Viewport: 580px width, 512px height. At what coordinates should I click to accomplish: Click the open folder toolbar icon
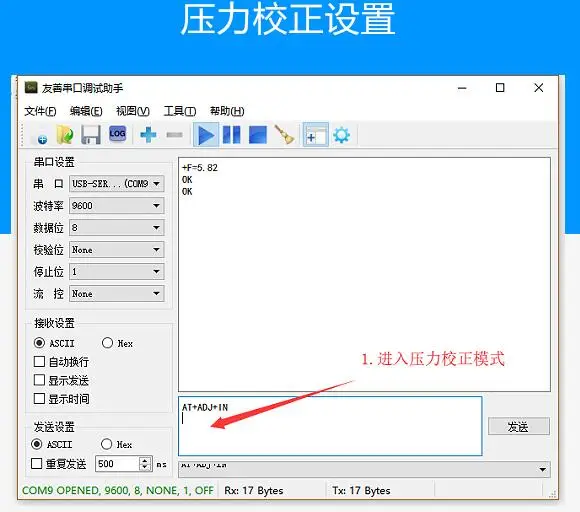coord(65,135)
